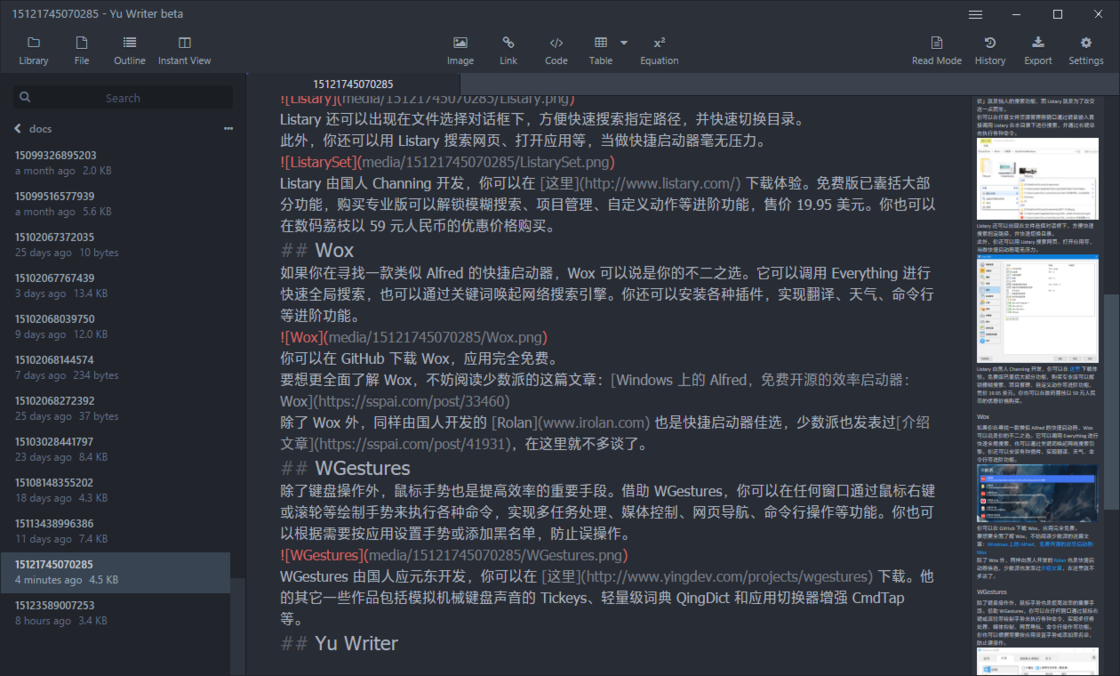Click the yingdev.com wgestures link
Screen dimensions: 1120x676
(x=727, y=577)
